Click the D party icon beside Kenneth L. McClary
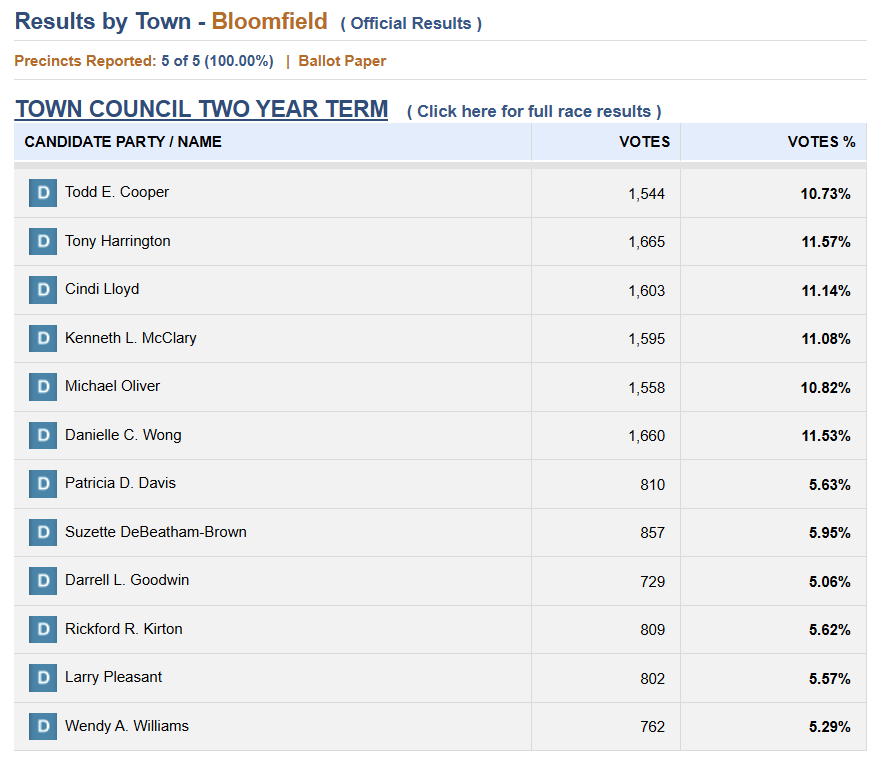This screenshot has width=887, height=759. (x=43, y=338)
